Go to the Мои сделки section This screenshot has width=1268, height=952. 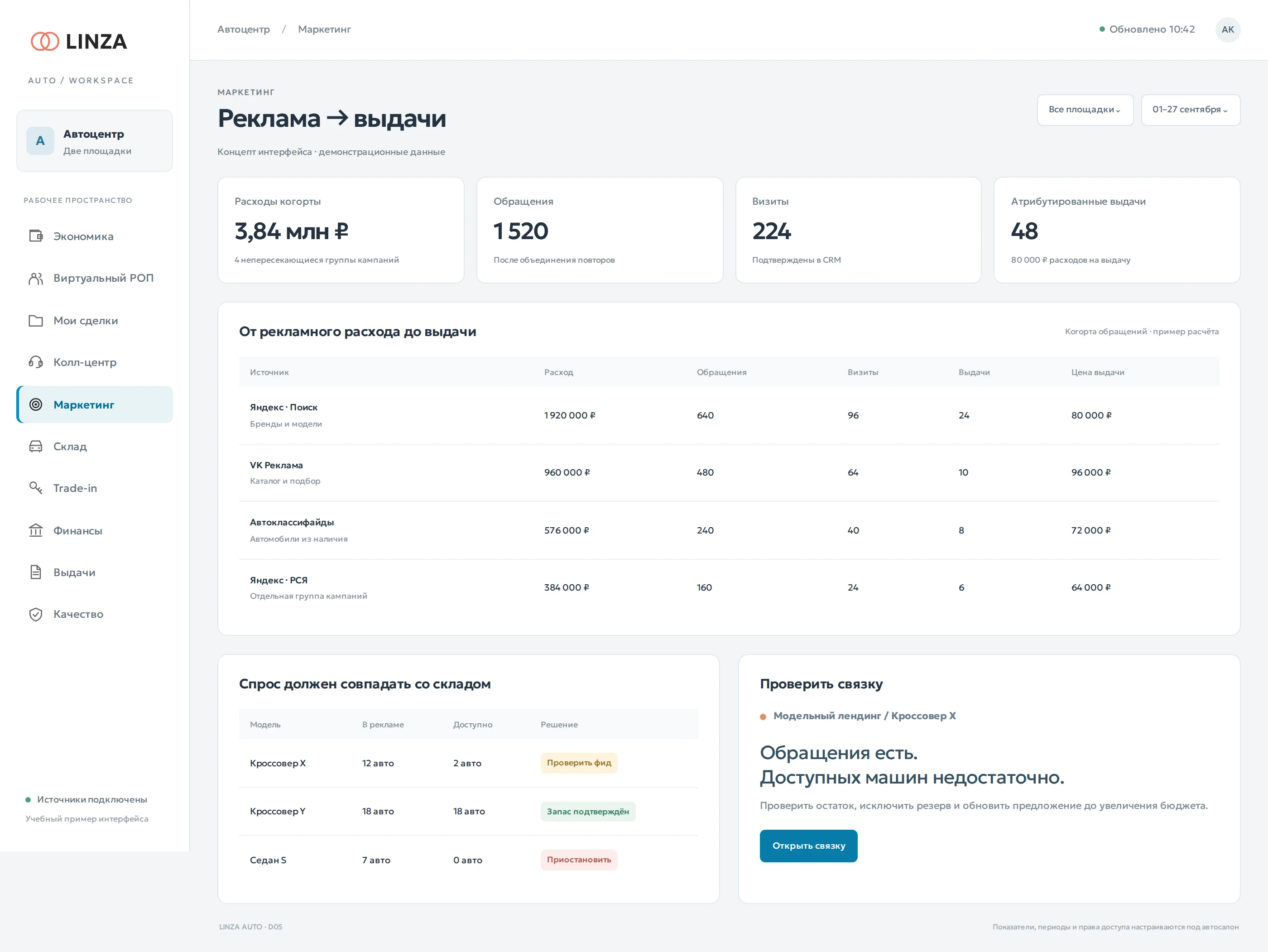coord(95,320)
